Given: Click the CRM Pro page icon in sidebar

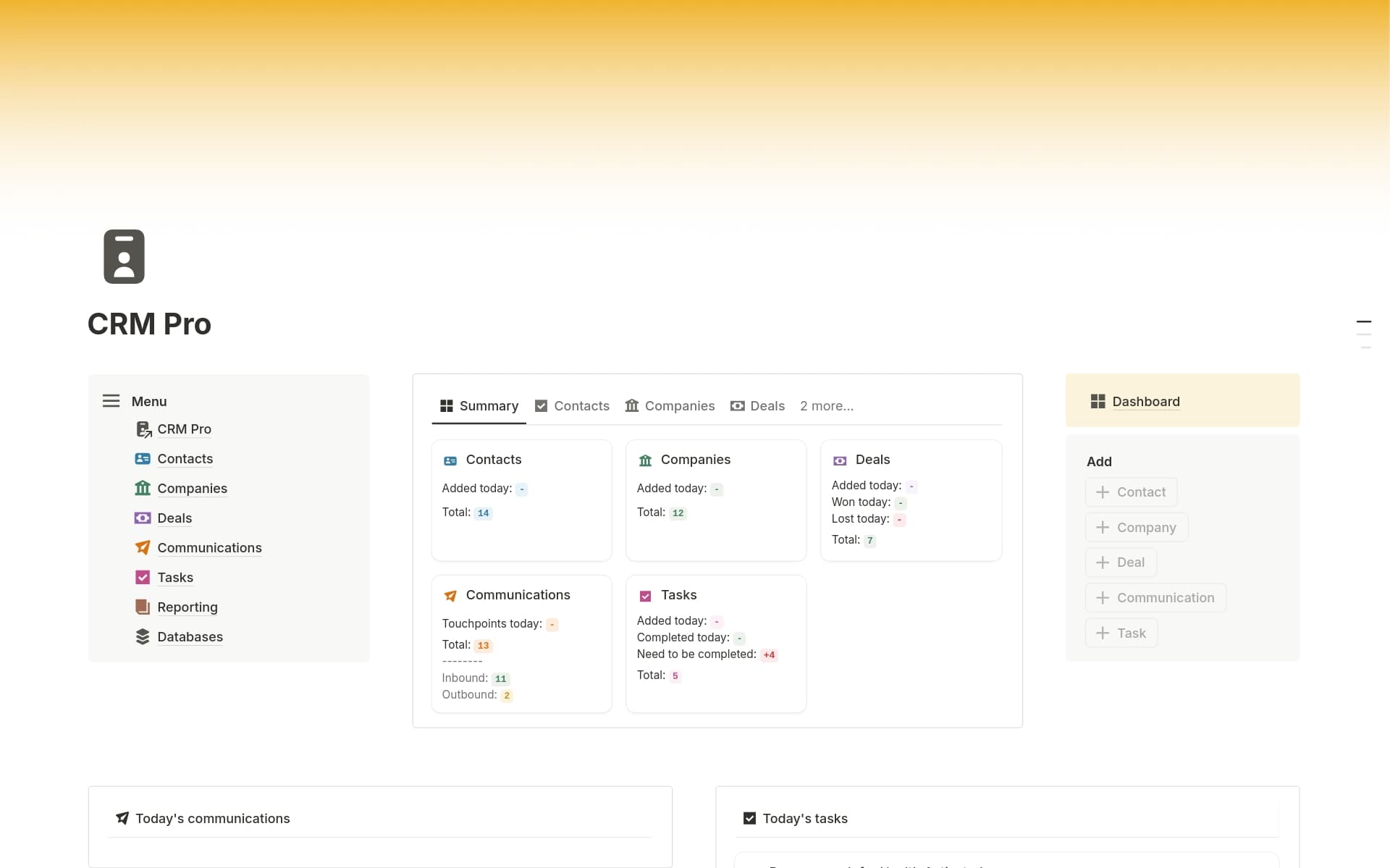Looking at the screenshot, I should [x=142, y=429].
